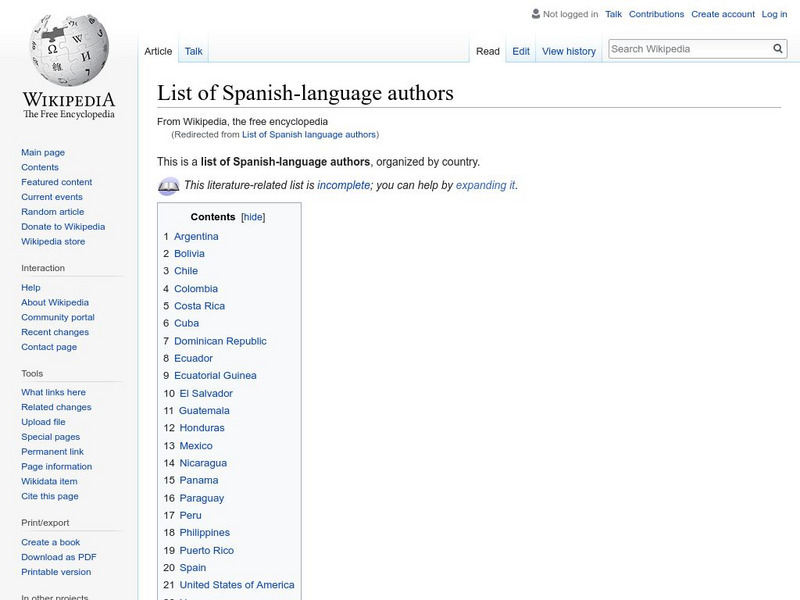Jump to Paraguay section
The width and height of the screenshot is (800, 600).
click(x=202, y=498)
